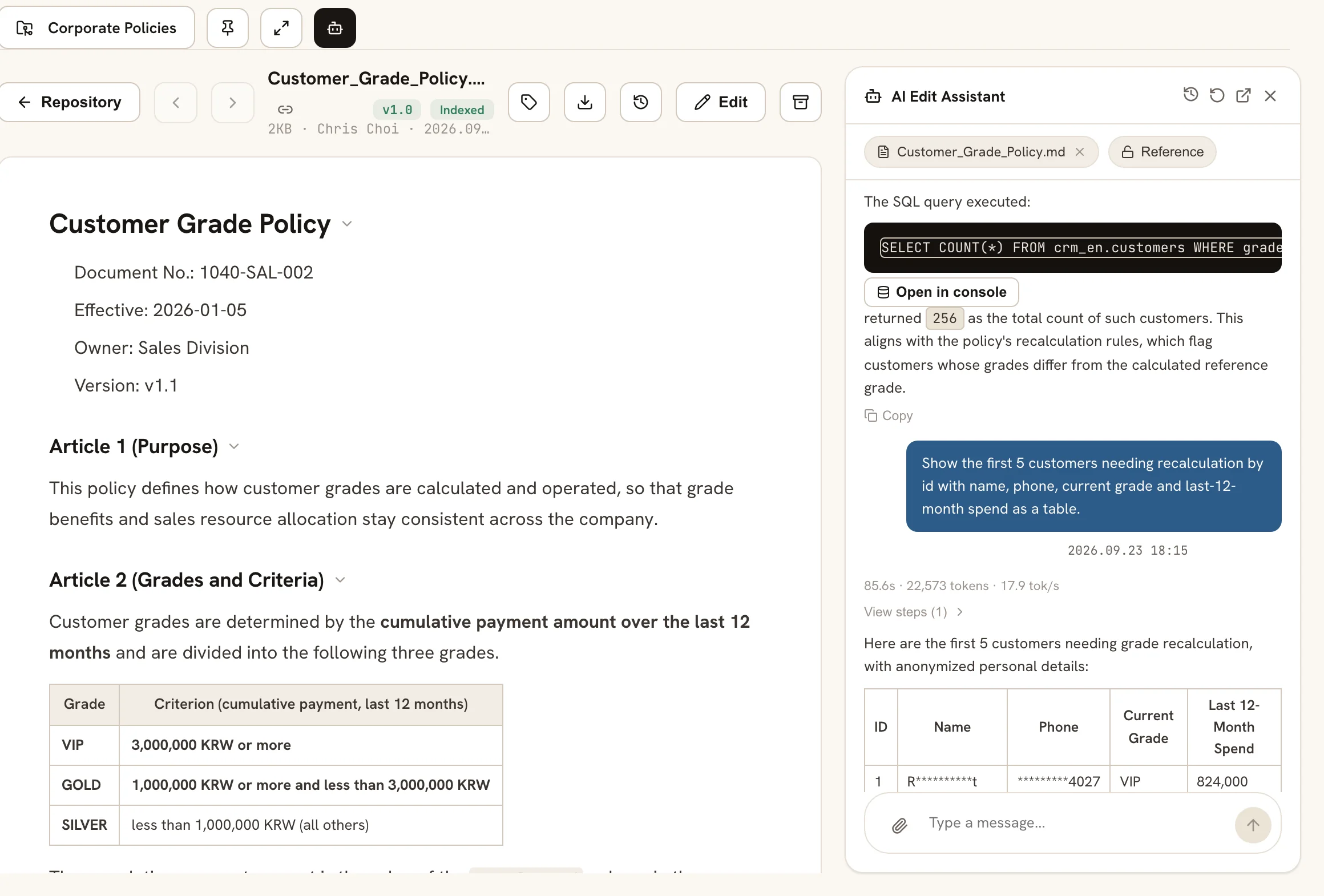Expand the view to fullscreen
The height and width of the screenshot is (896, 1324).
(x=281, y=28)
